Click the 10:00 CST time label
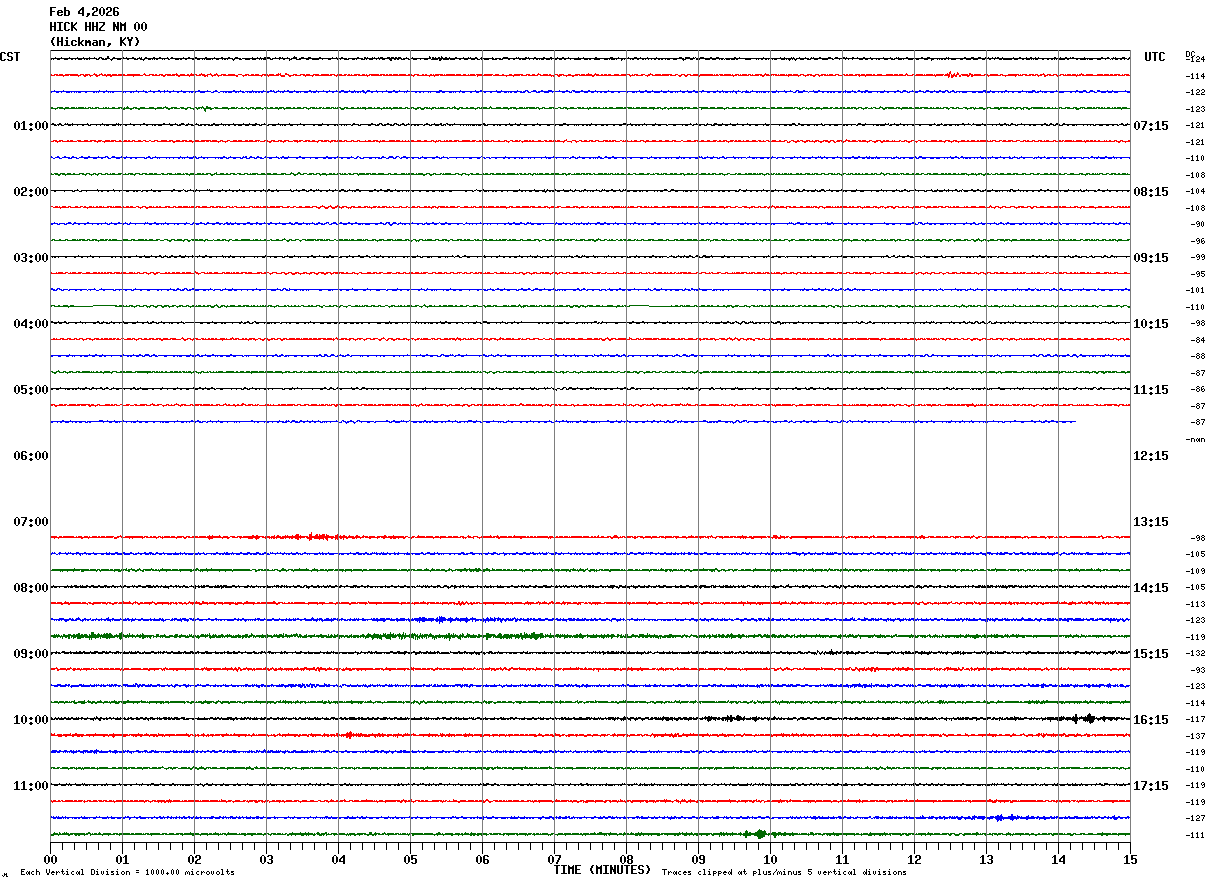 (x=31, y=720)
